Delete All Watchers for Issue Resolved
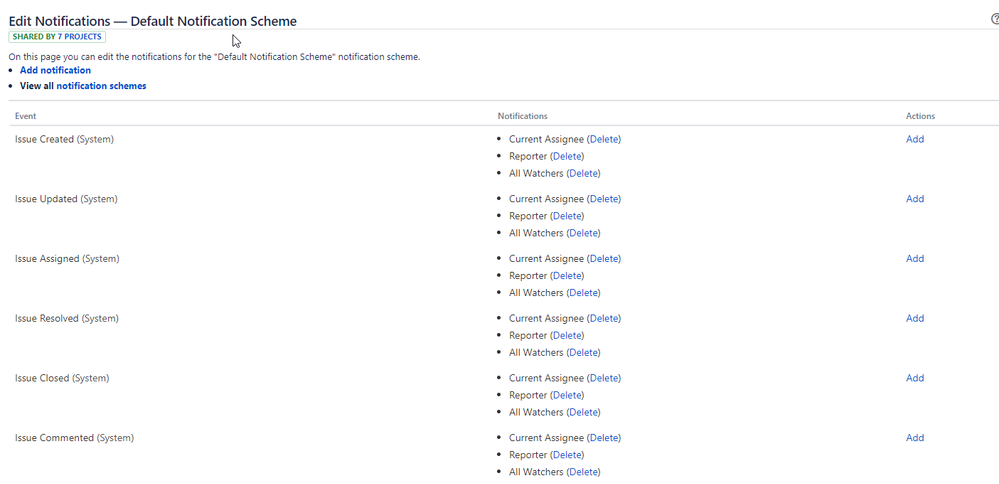 [x=583, y=353]
